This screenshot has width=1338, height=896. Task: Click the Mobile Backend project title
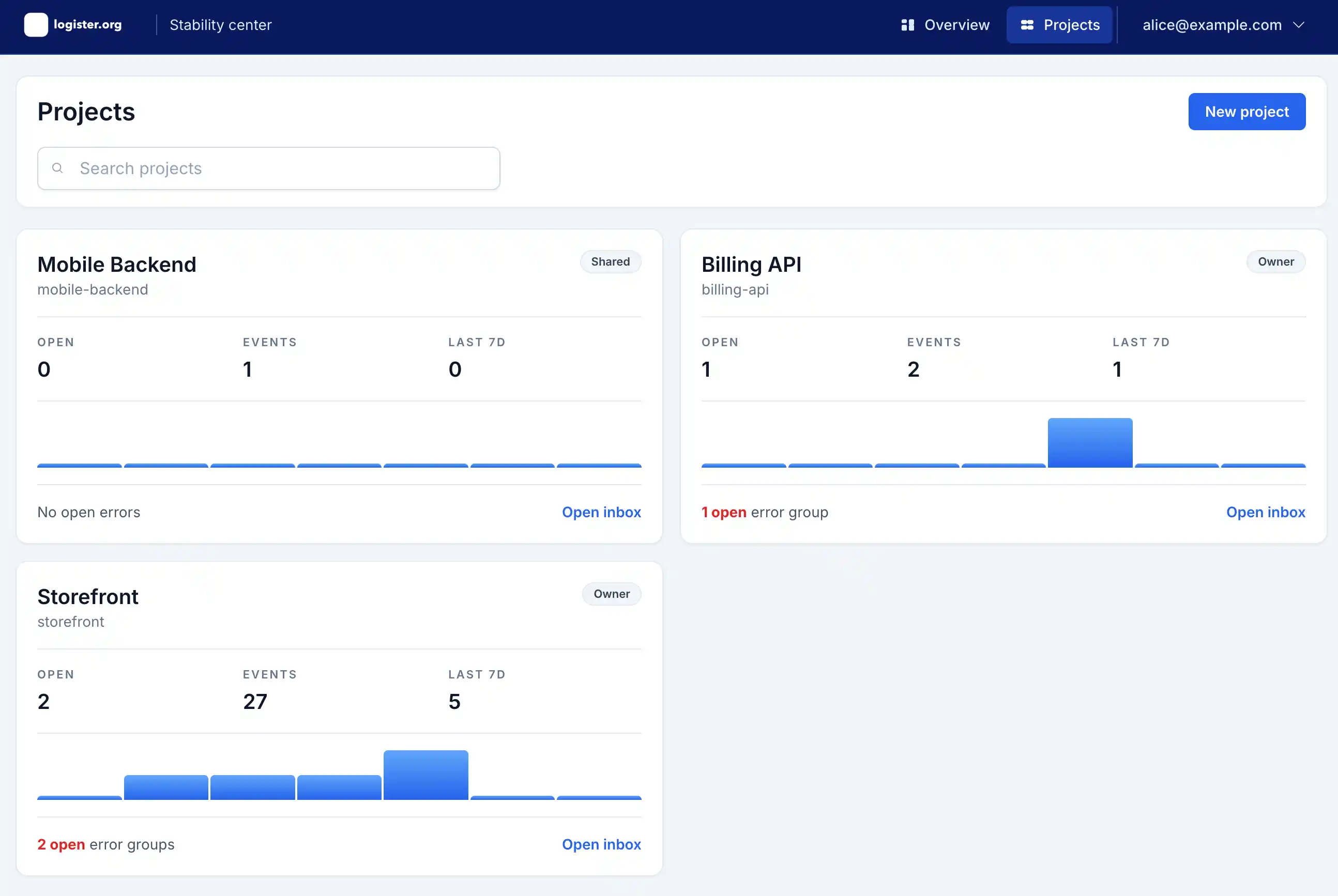coord(117,264)
